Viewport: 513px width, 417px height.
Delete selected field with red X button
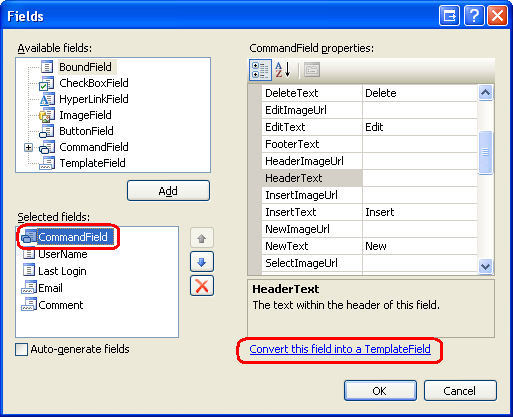click(x=201, y=286)
